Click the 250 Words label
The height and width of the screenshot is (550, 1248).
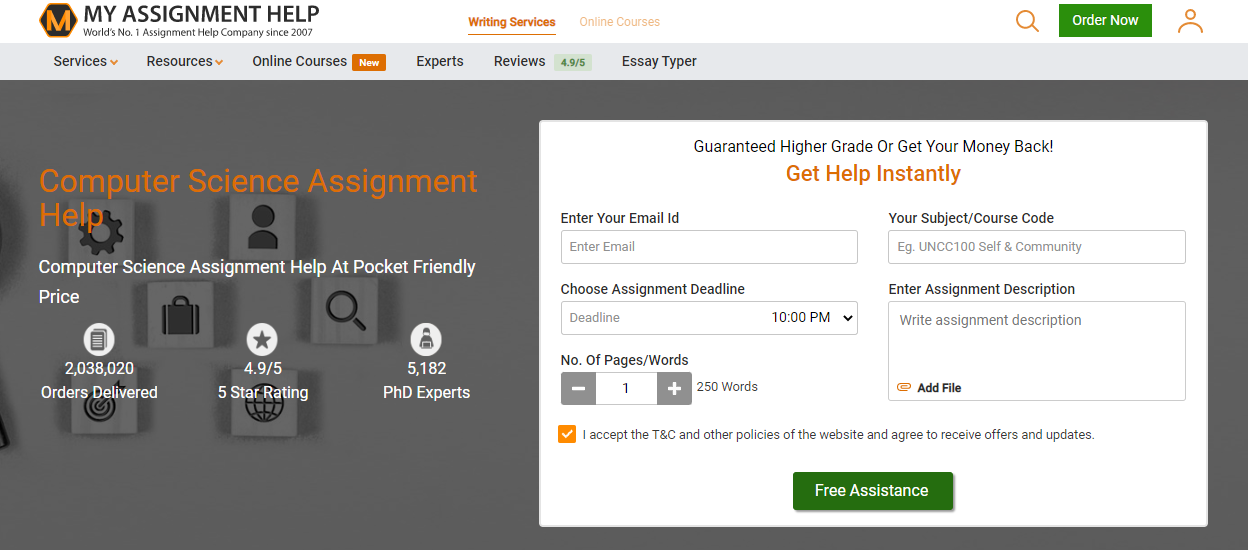(727, 387)
